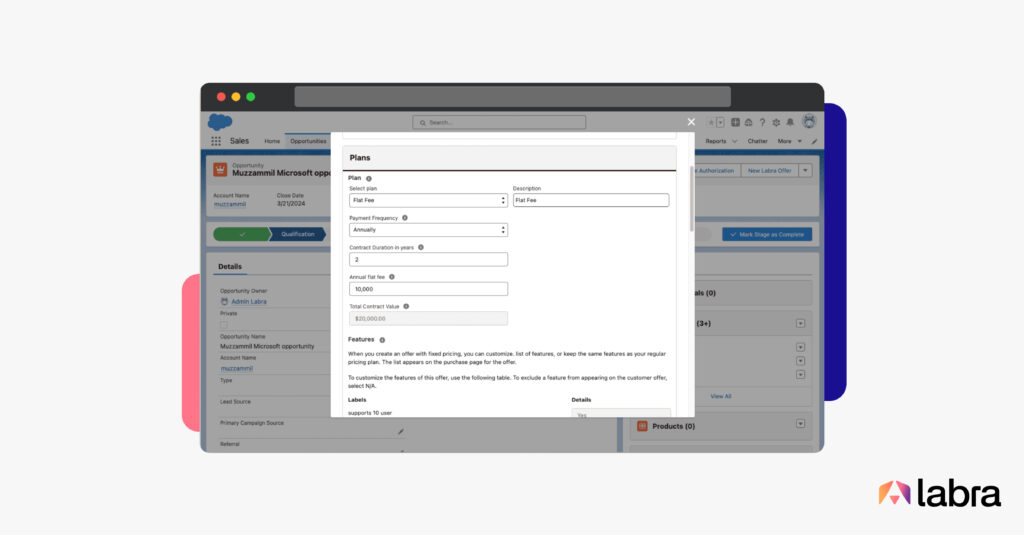Viewport: 1024px width, 535px height.
Task: Show info tooltip for Contract Duration in years
Action: coord(421,247)
